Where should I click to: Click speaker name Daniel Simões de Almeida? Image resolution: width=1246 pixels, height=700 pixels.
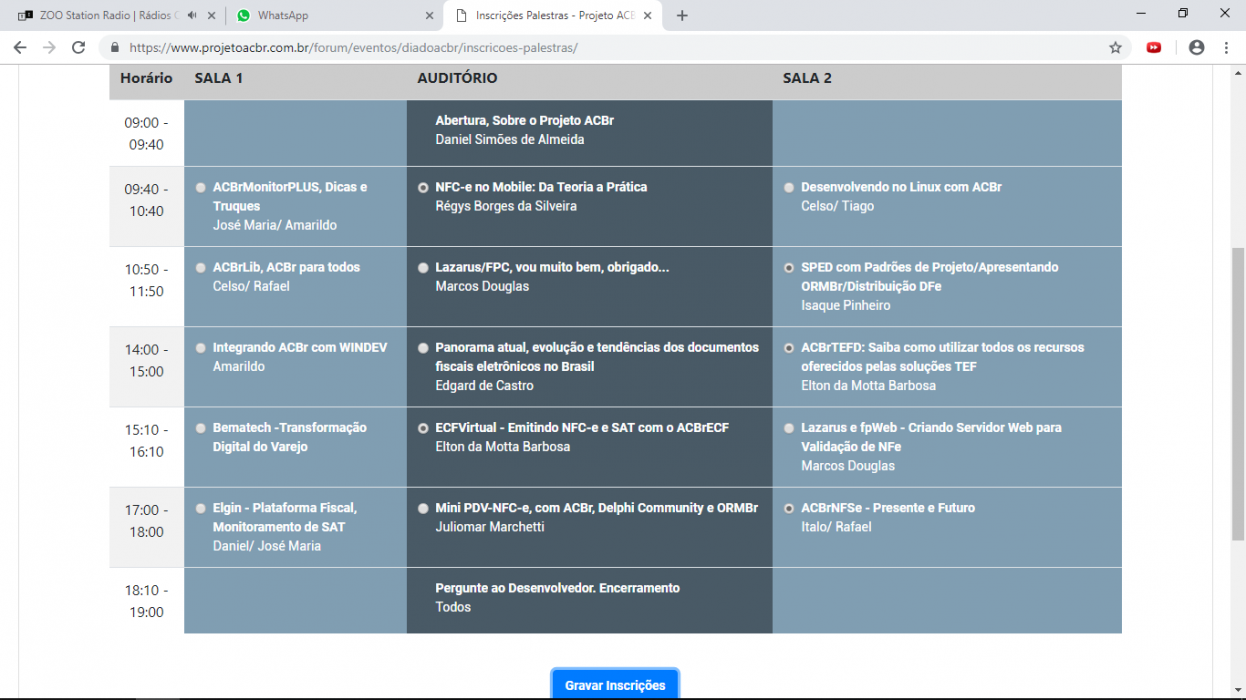click(510, 140)
